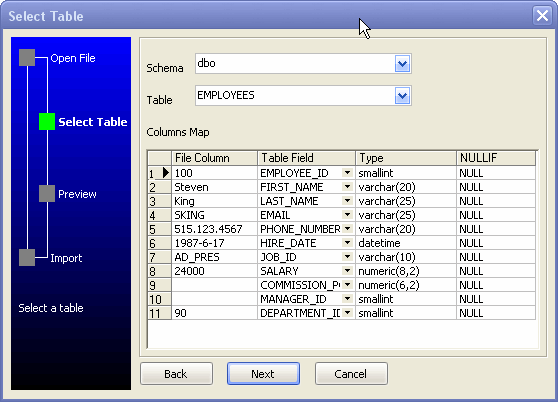Expand the JOB_ID table field dropdown
Image resolution: width=558 pixels, height=402 pixels.
347,257
